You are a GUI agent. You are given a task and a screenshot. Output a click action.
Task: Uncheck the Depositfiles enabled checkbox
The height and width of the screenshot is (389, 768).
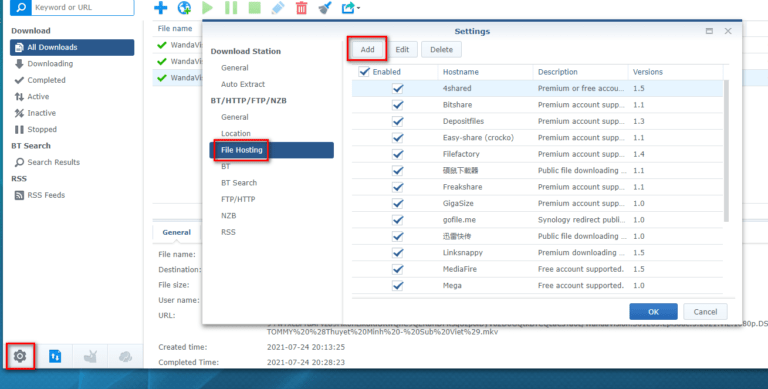pyautogui.click(x=398, y=121)
